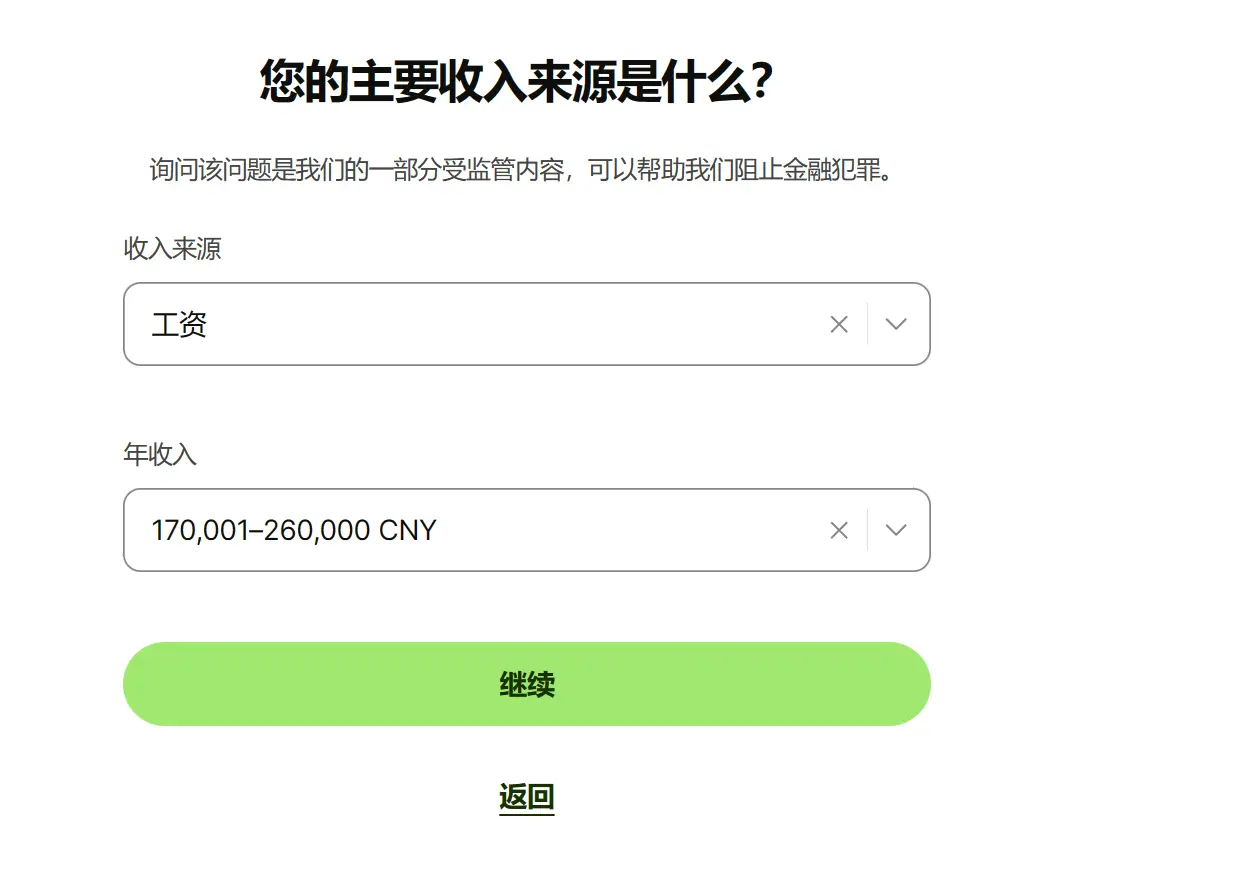The height and width of the screenshot is (871, 1255).
Task: Clear the 年收入 selection with X icon
Action: (x=839, y=530)
